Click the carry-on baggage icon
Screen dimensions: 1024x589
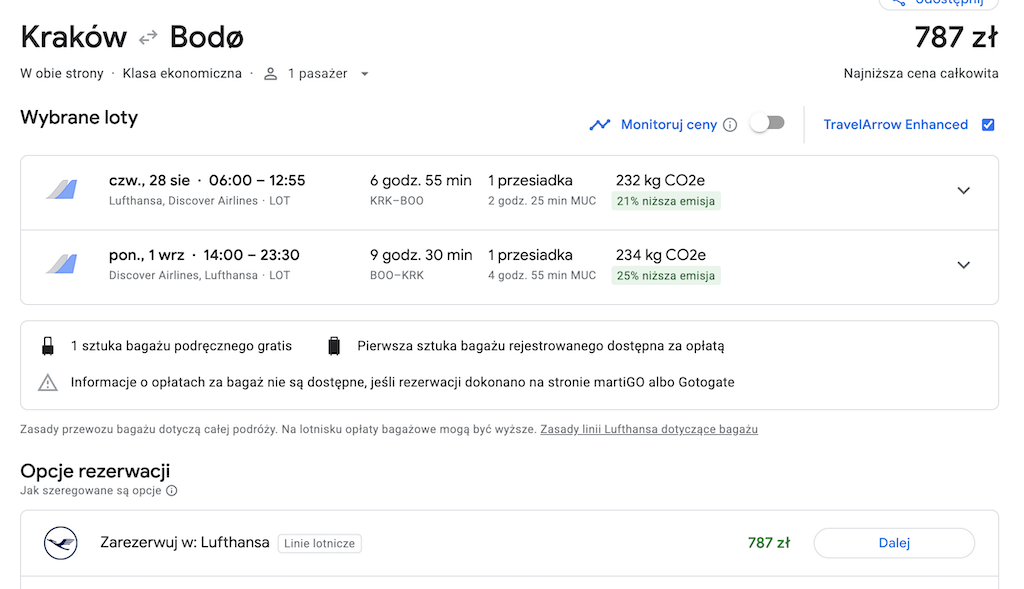pyautogui.click(x=48, y=346)
